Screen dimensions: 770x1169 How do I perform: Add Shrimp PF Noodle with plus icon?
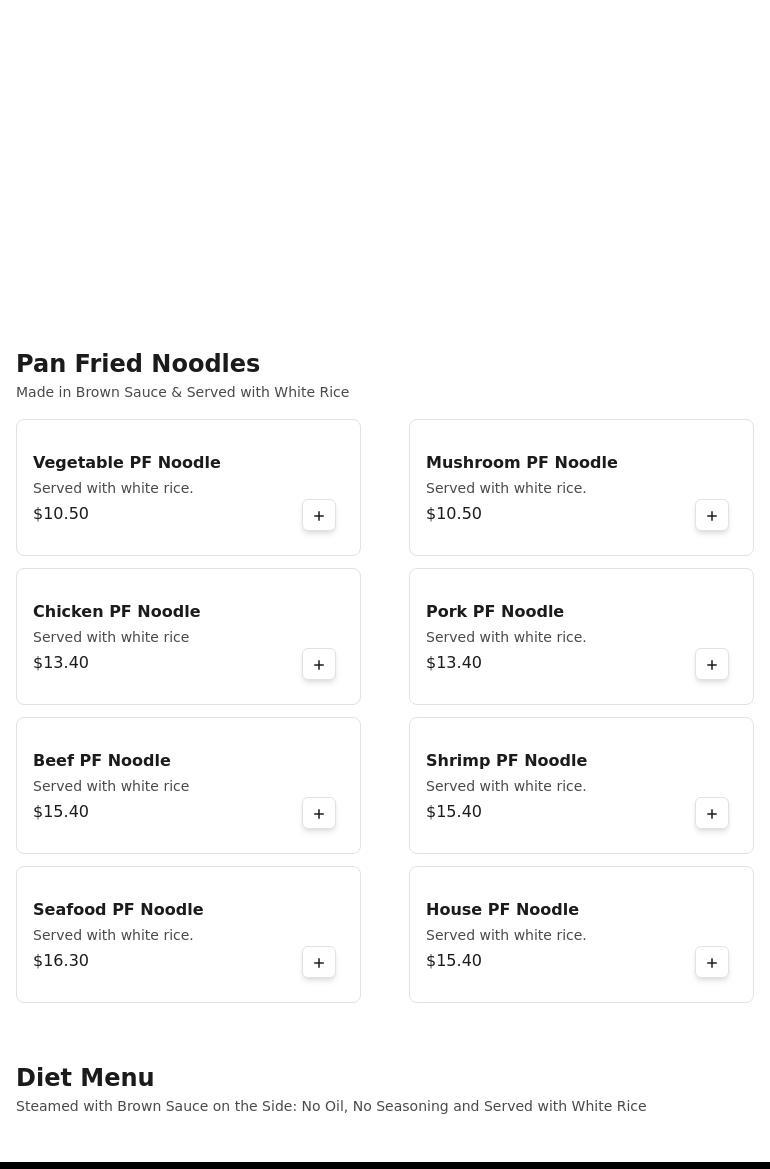(x=711, y=813)
